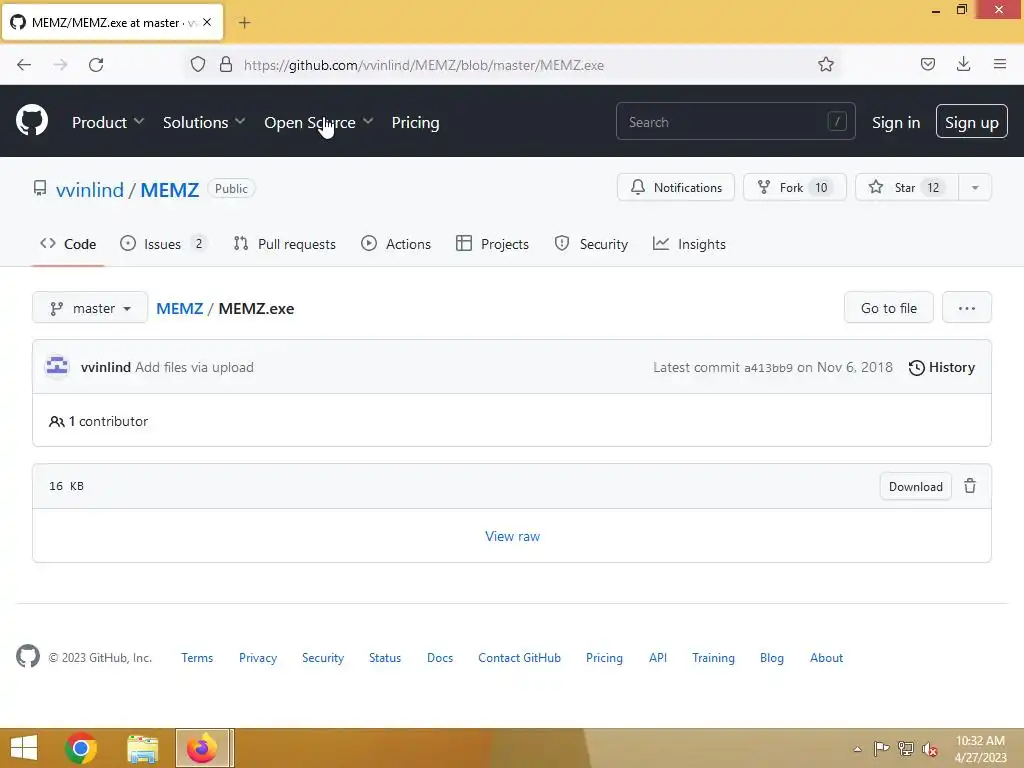1024x768 pixels.
Task: Open commit a413bb9 link
Action: [768, 368]
